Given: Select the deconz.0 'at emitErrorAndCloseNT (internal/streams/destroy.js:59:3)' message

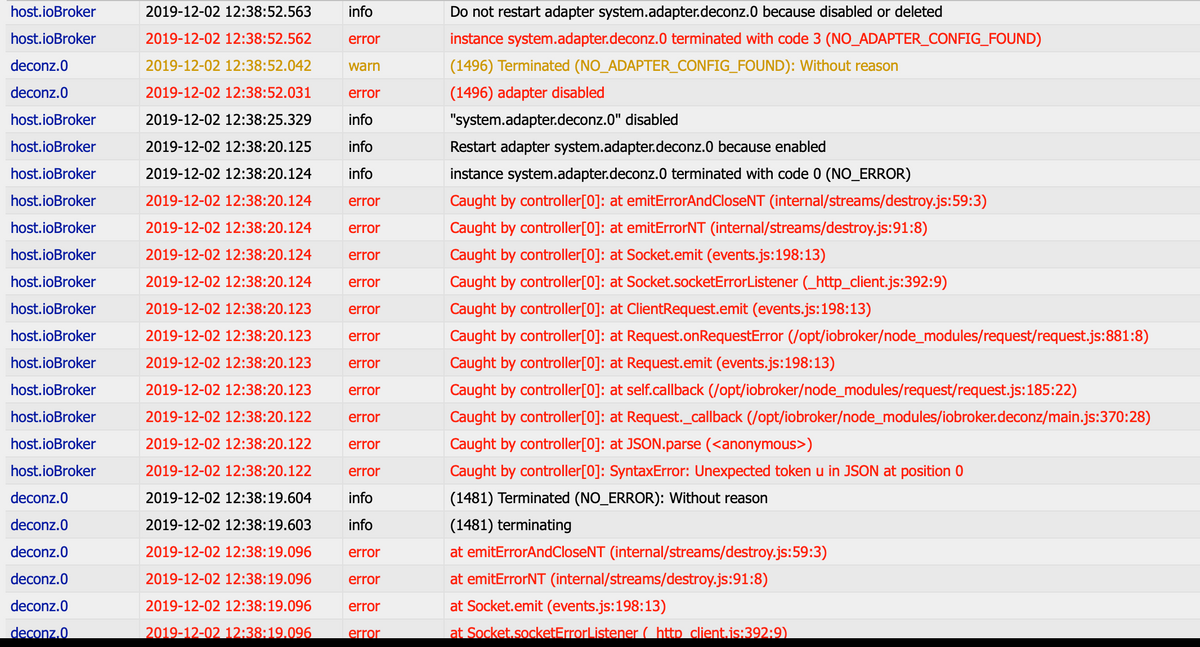Looking at the screenshot, I should pos(638,552).
